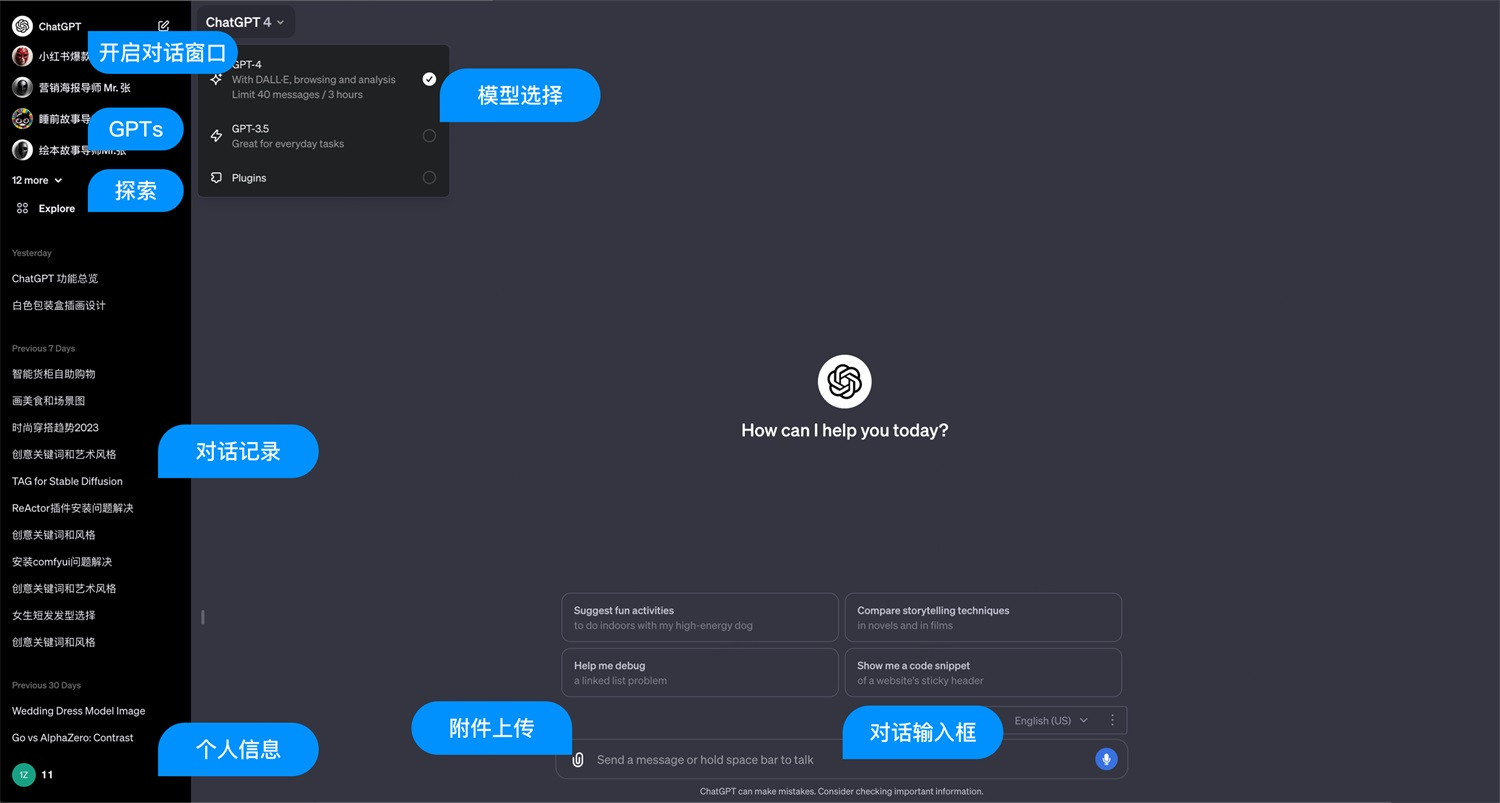Open the English (US) language dropdown

1051,720
